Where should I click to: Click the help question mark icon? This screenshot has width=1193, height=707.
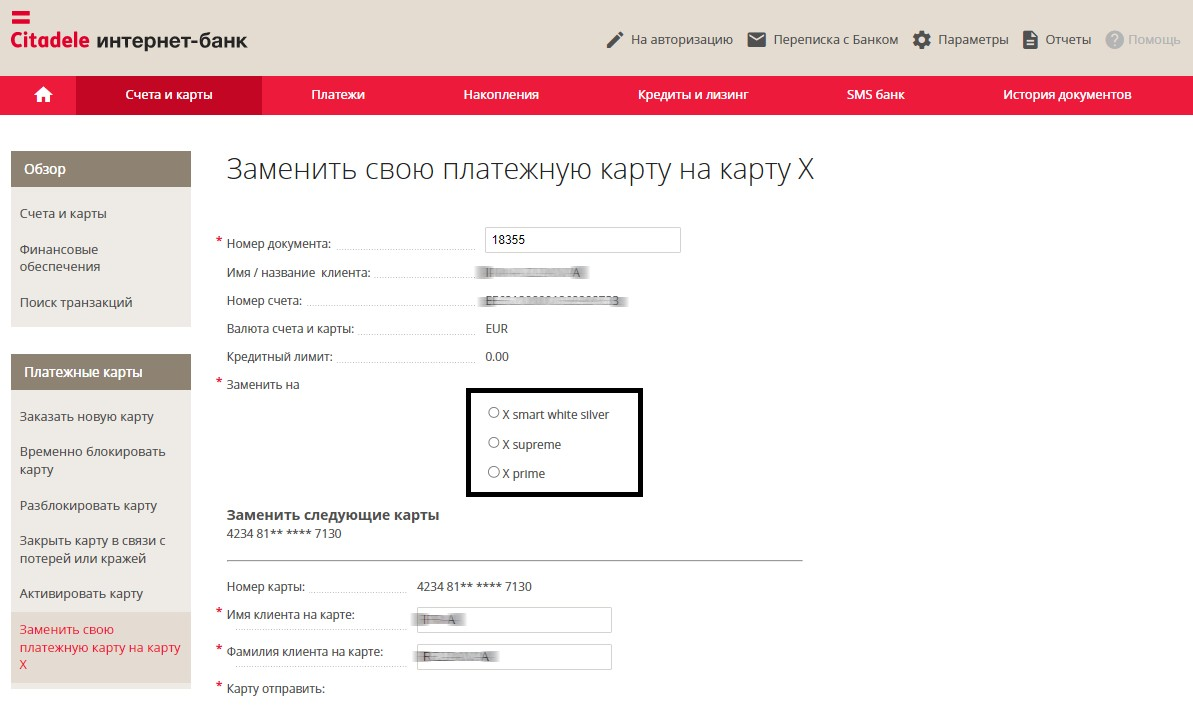pyautogui.click(x=1115, y=40)
